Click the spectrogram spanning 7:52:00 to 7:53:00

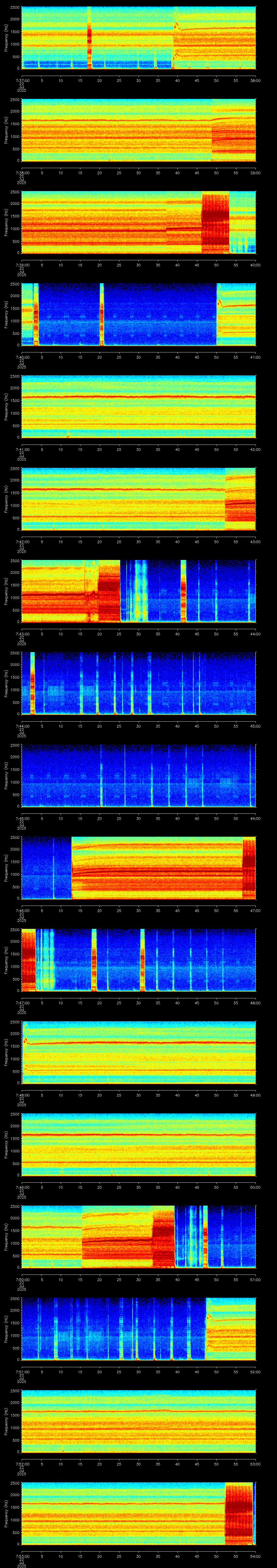(x=139, y=1421)
